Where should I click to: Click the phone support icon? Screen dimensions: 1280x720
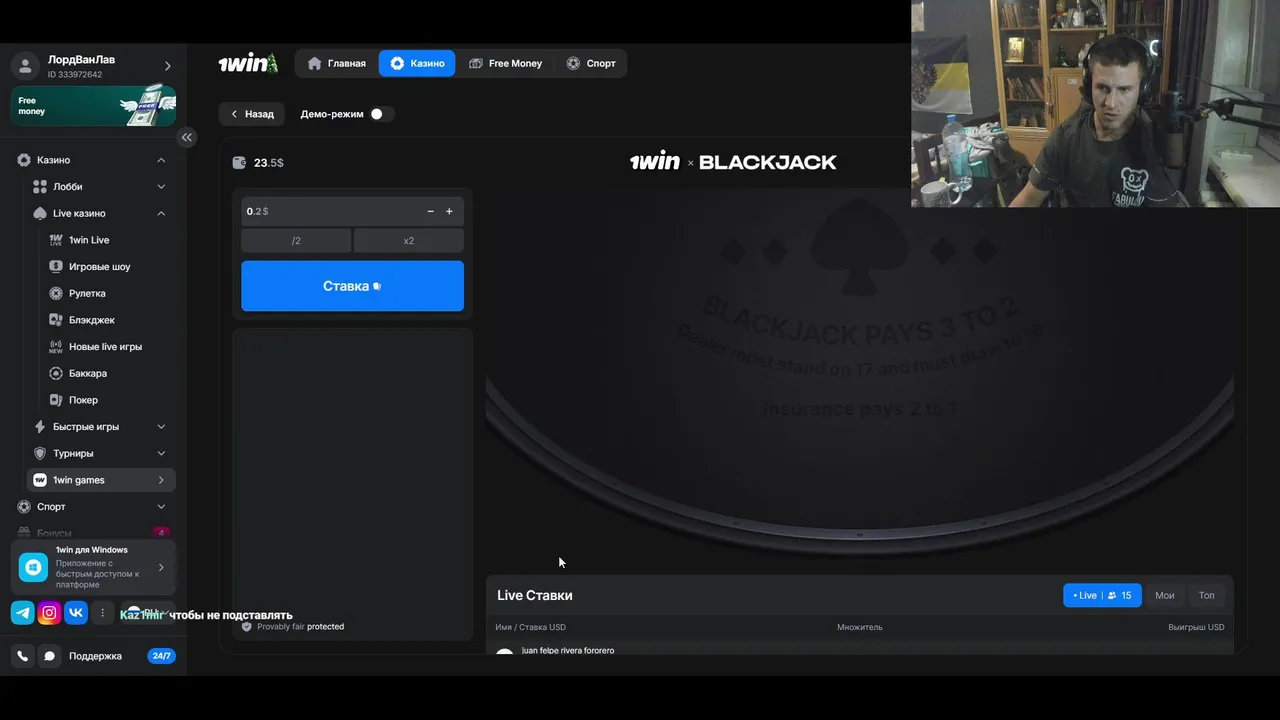pyautogui.click(x=22, y=656)
